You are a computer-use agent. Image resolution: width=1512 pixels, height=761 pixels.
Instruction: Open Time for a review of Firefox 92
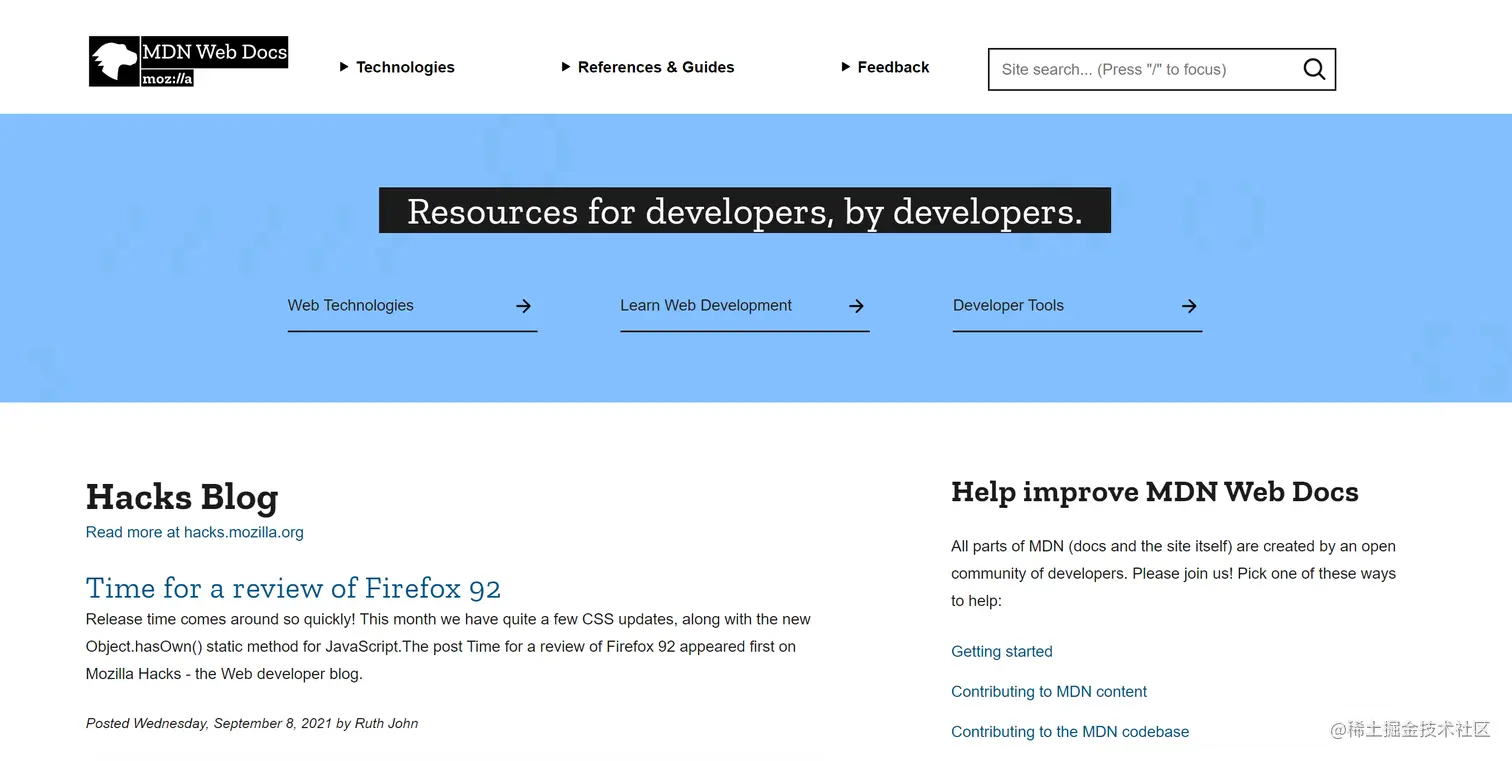[x=293, y=588]
